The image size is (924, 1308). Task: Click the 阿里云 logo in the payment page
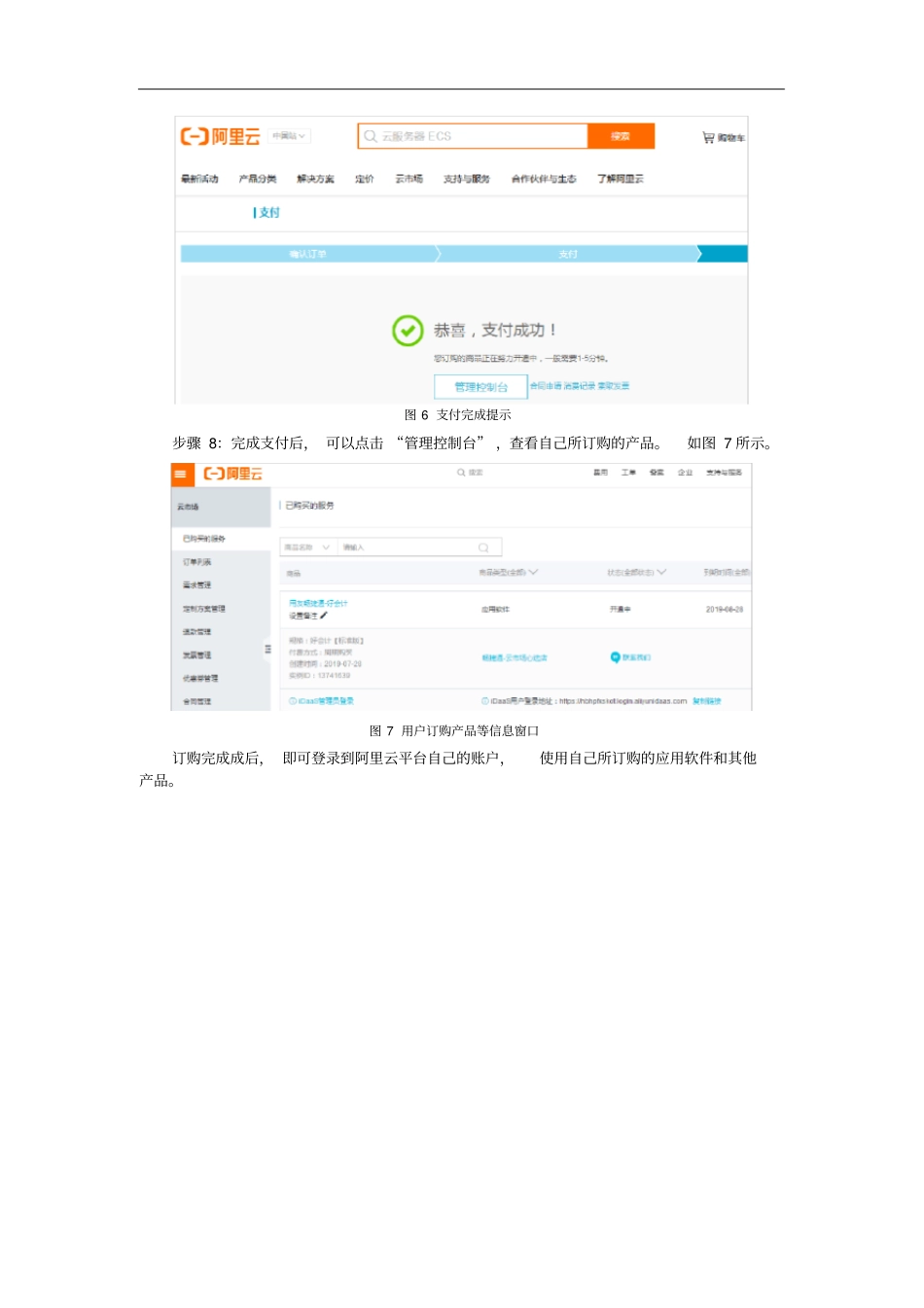tap(221, 137)
